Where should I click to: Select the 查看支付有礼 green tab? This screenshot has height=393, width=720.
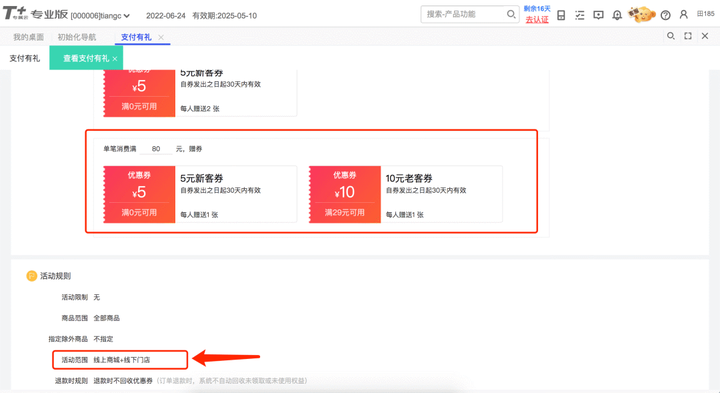pos(86,58)
